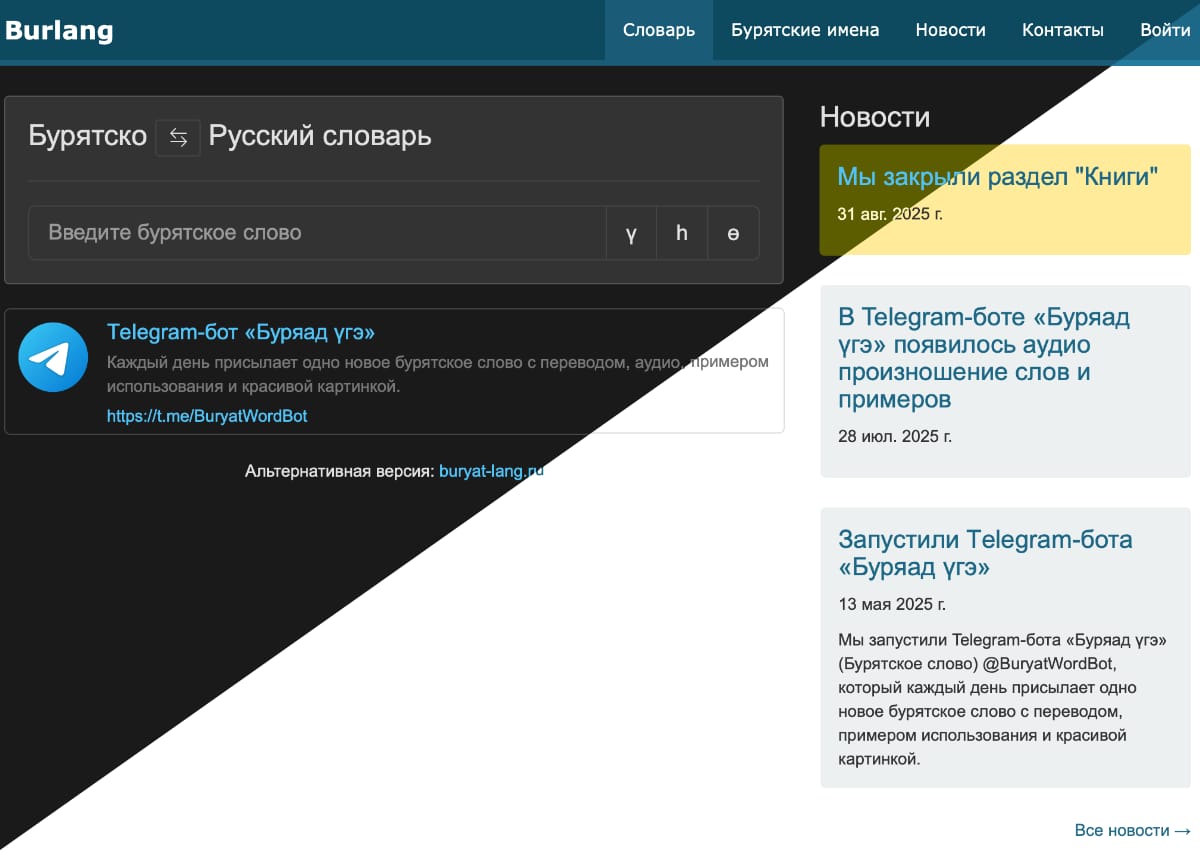Open the Контакты page
The height and width of the screenshot is (862, 1200).
click(x=1062, y=30)
